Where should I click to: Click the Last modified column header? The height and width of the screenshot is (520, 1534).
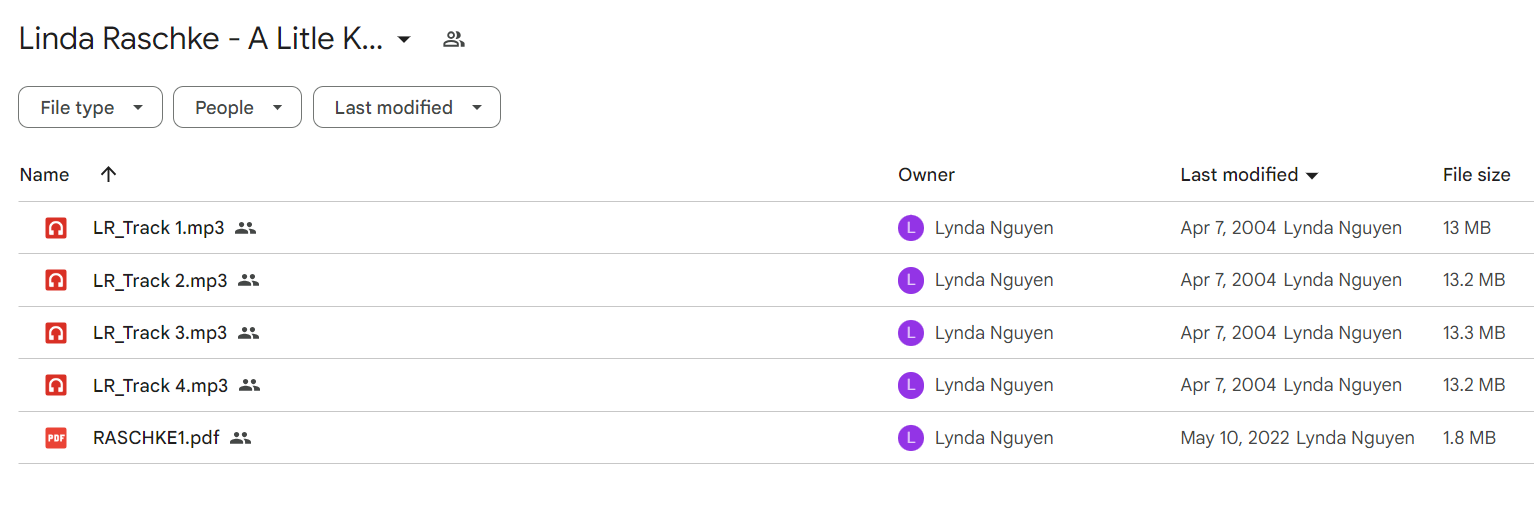click(x=1239, y=175)
